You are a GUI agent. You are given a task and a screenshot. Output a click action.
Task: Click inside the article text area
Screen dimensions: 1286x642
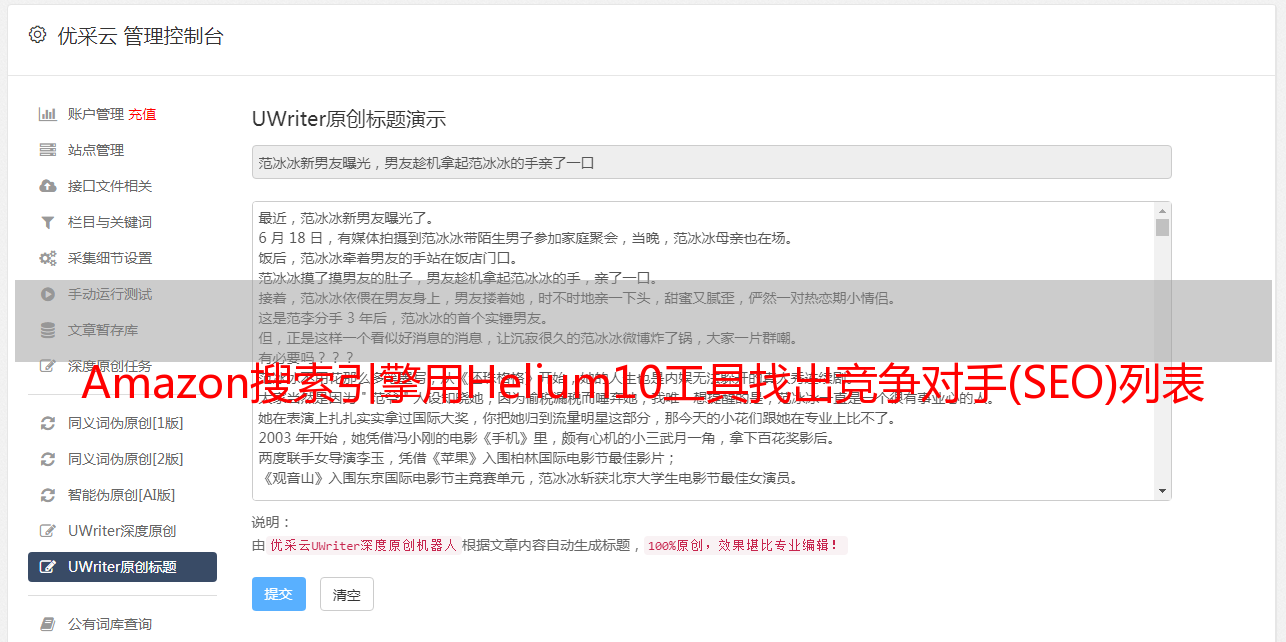click(x=703, y=351)
